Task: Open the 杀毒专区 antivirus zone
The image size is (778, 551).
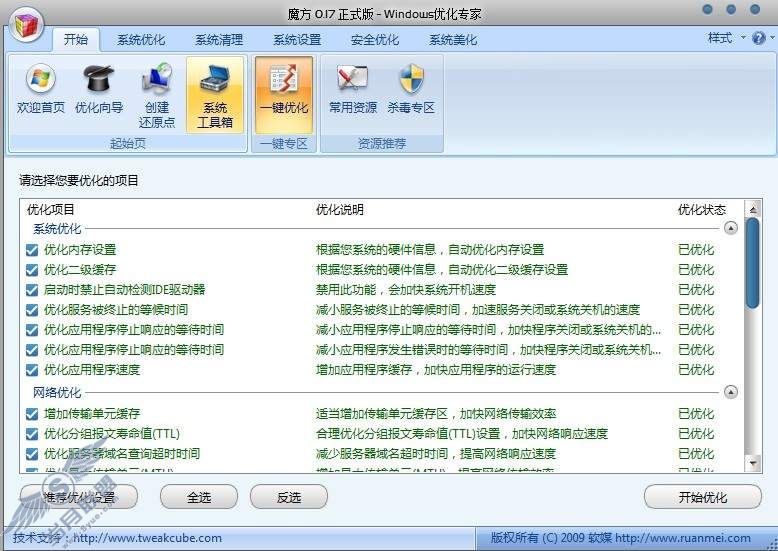Action: click(411, 89)
